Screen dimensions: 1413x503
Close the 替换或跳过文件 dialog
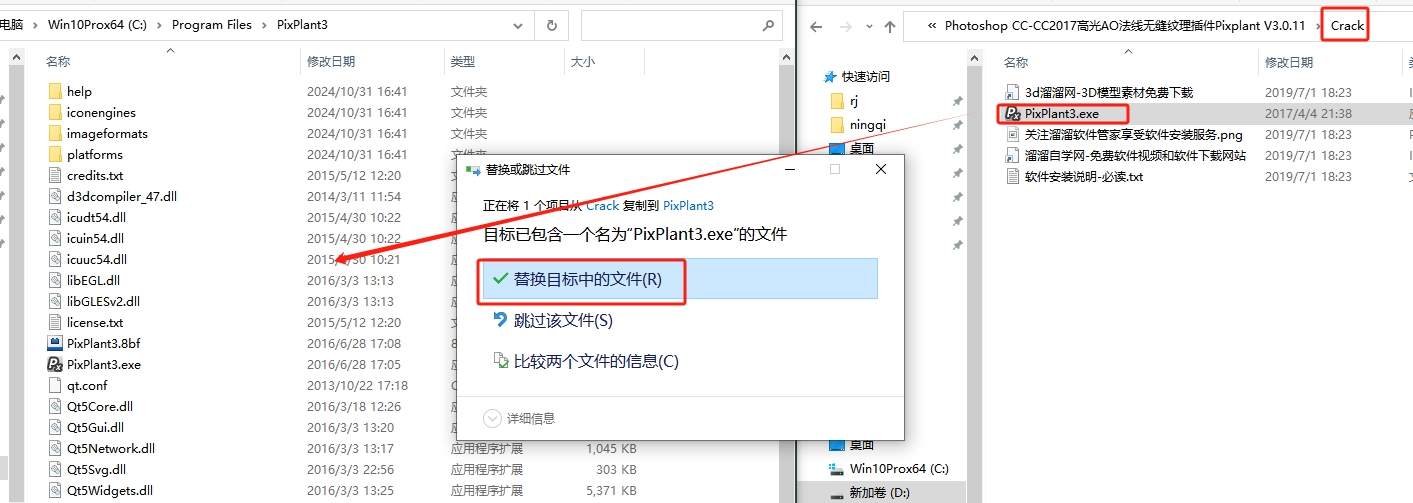tap(881, 169)
